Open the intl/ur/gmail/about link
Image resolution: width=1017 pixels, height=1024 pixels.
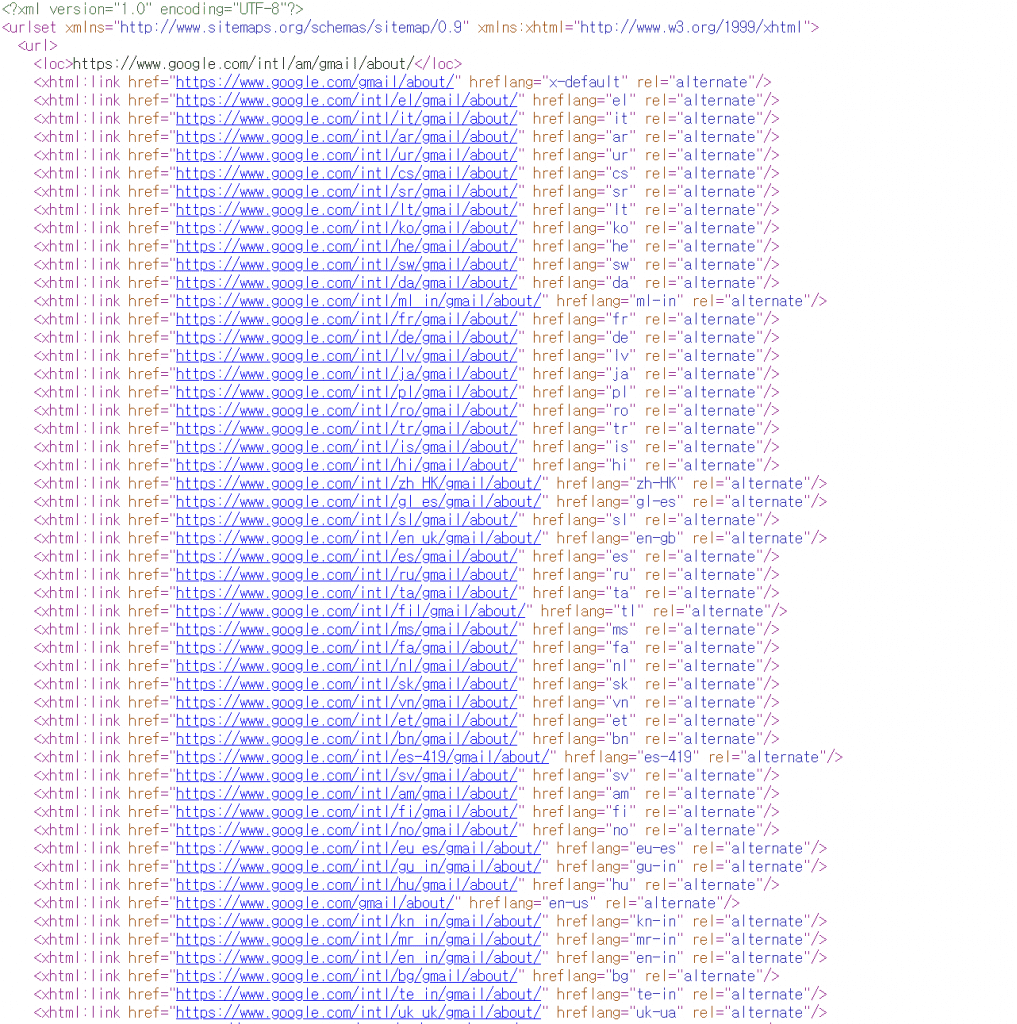pyautogui.click(x=346, y=155)
